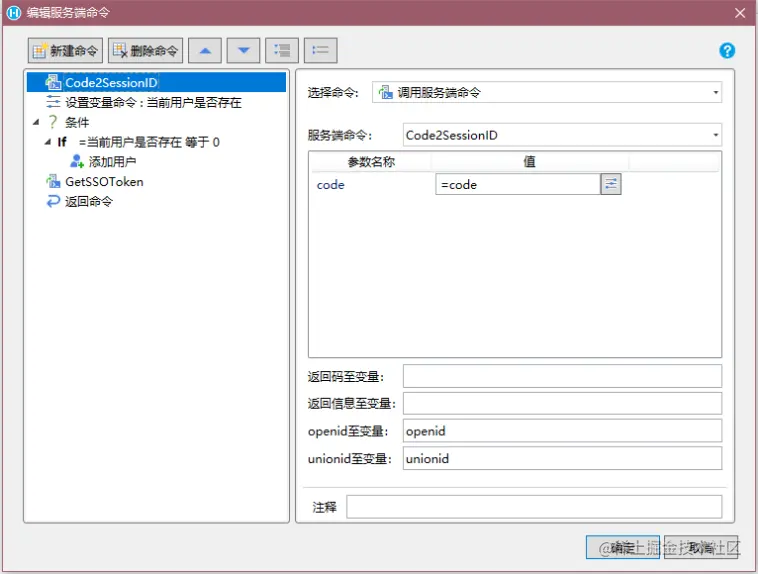This screenshot has width=758, height=574.
Task: Click the variable picker icon beside =code
Action: pyautogui.click(x=611, y=184)
